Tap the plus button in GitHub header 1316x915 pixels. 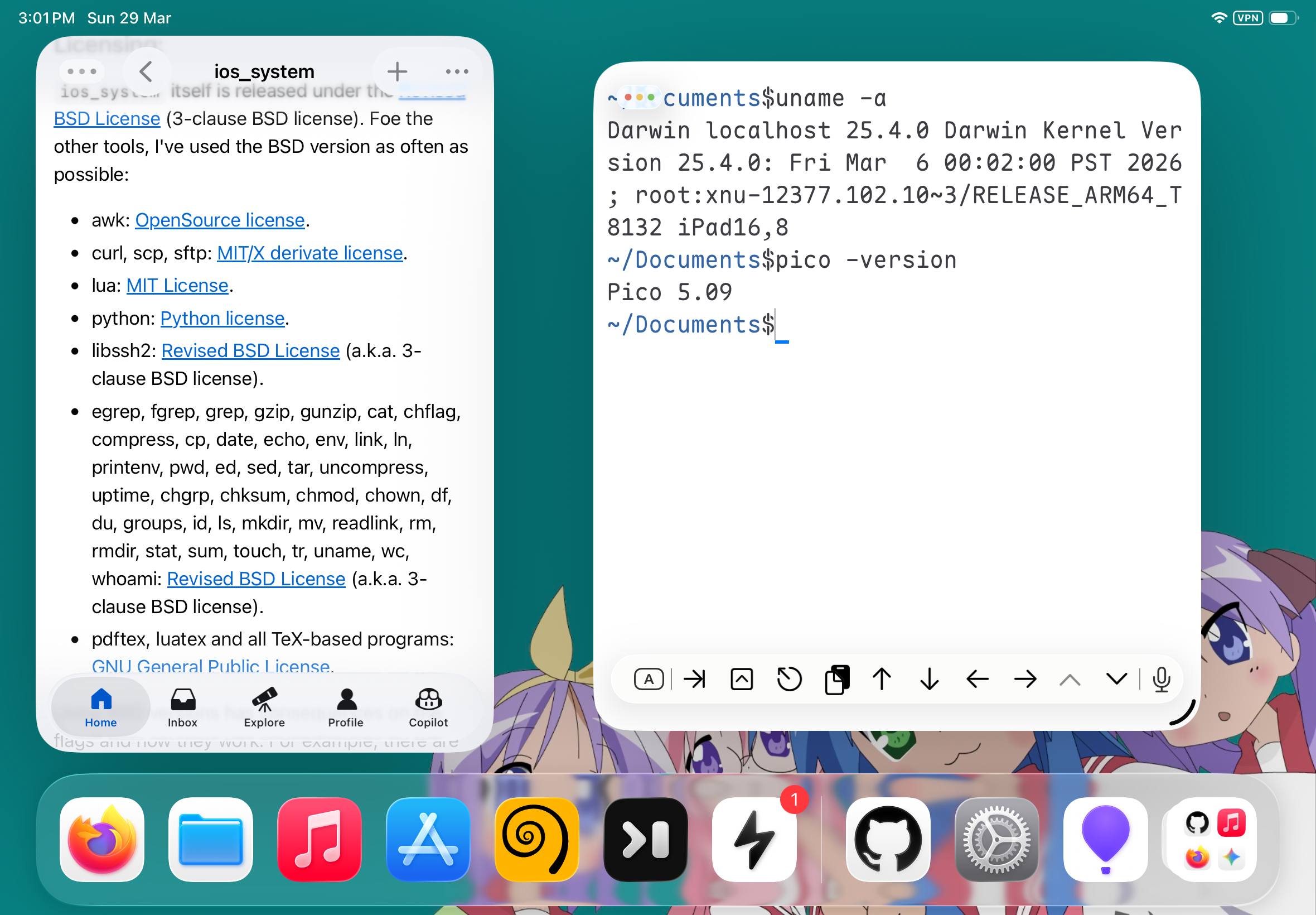pos(396,71)
